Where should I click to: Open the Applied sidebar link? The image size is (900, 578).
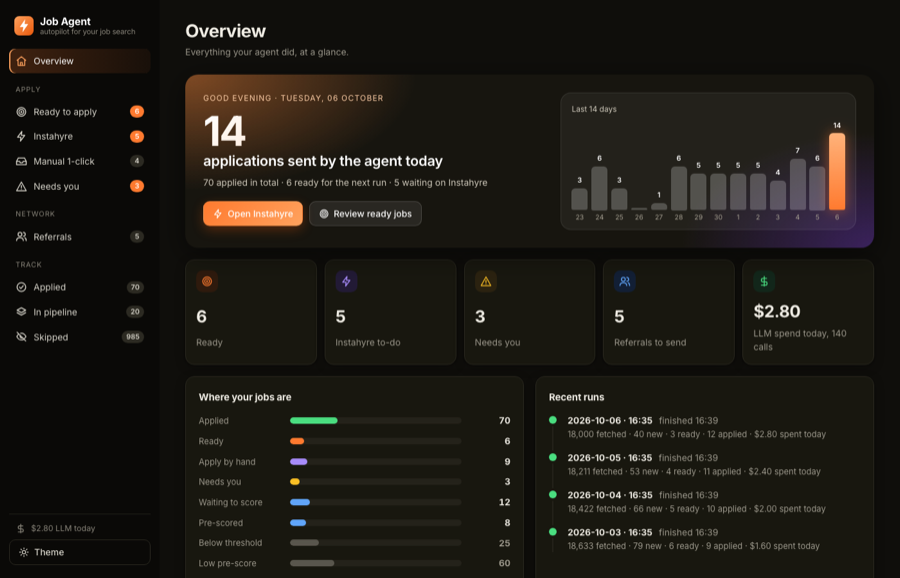pos(80,287)
